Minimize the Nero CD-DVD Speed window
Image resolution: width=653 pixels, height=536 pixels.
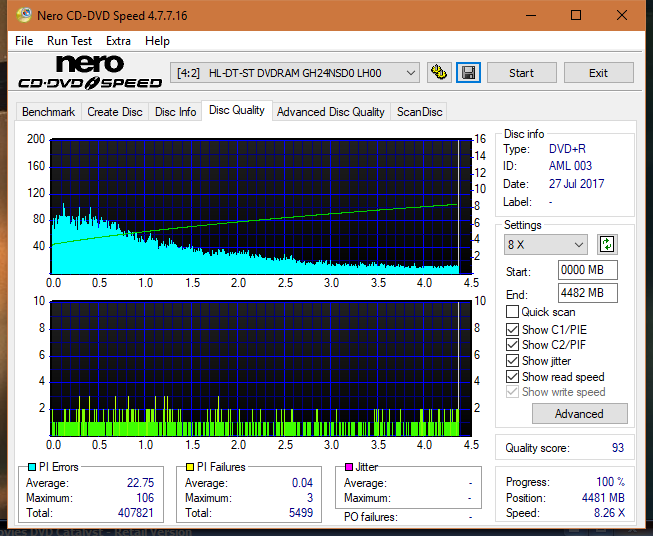click(x=531, y=15)
